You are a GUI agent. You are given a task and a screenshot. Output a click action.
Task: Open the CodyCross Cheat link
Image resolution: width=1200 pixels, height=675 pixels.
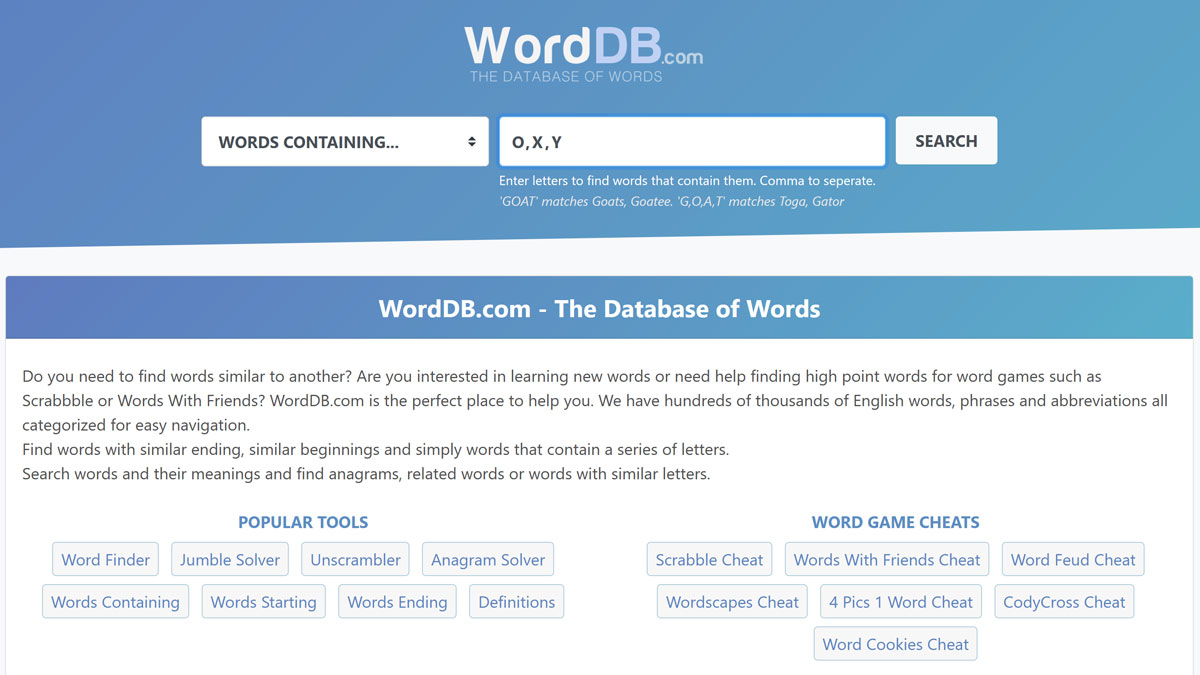tap(1064, 602)
